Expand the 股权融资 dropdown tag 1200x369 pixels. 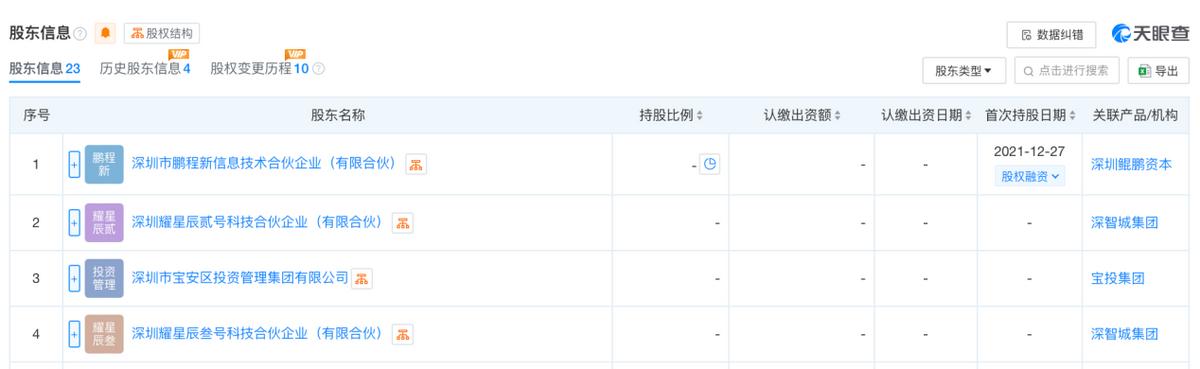[1028, 176]
